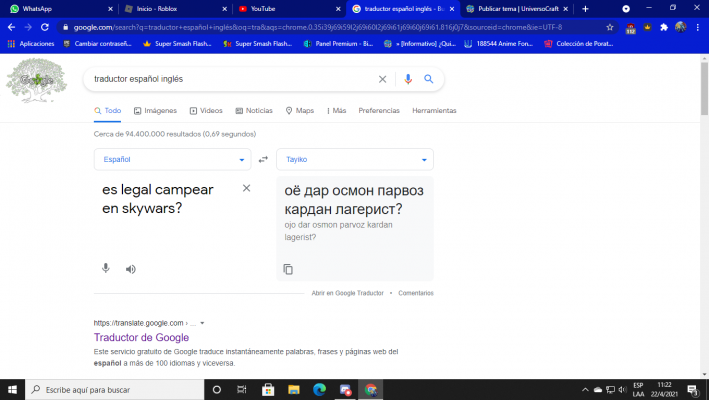709x400 pixels.
Task: Open Task View on taskbar
Action: [242, 390]
